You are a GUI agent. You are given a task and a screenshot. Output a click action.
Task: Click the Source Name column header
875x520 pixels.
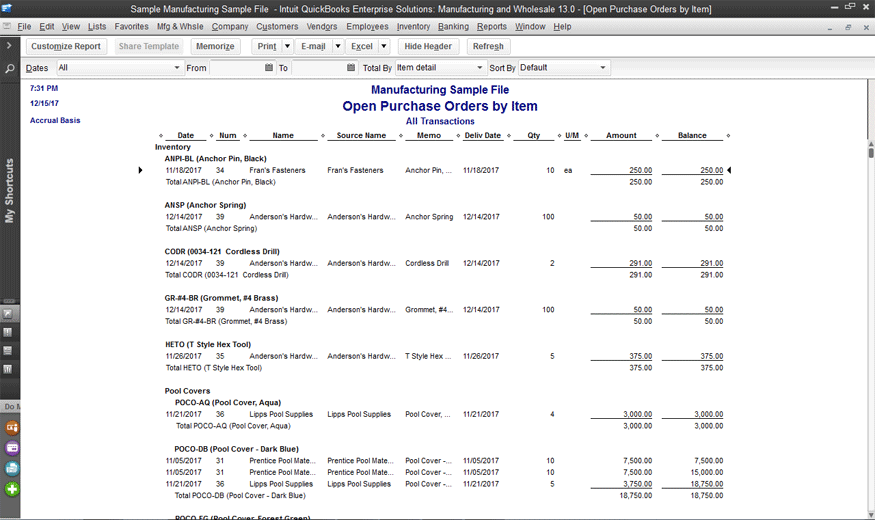point(361,136)
